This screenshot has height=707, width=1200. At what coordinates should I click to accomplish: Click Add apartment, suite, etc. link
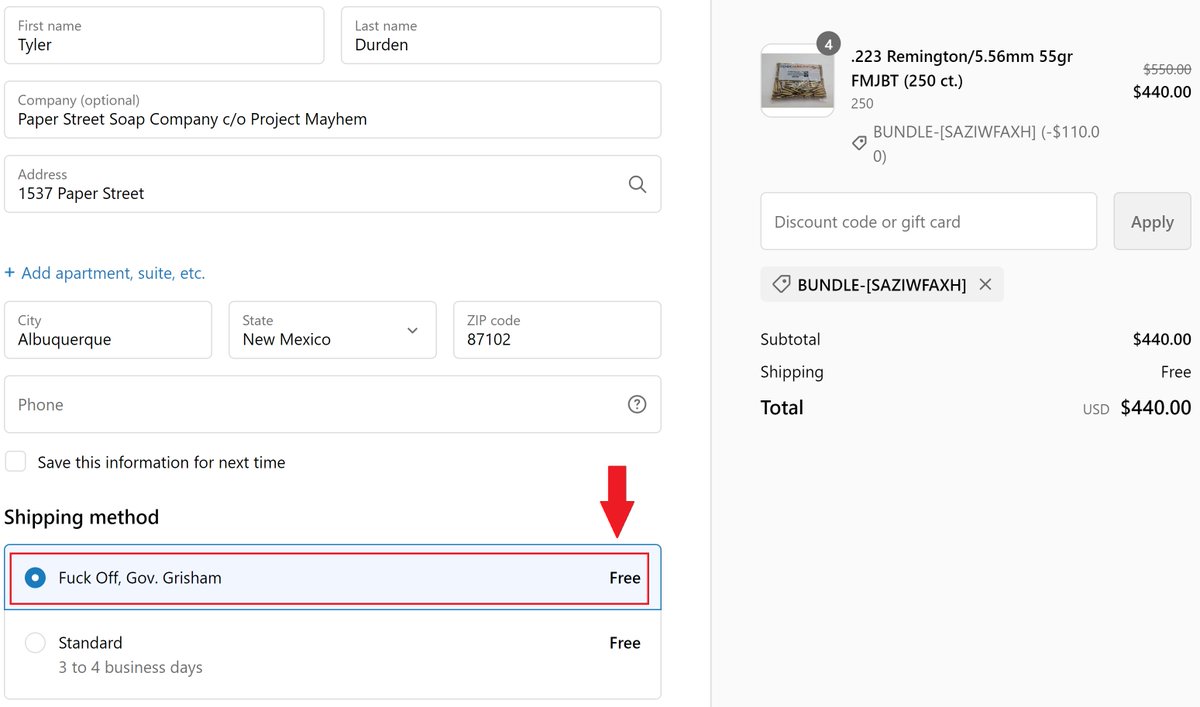(113, 273)
